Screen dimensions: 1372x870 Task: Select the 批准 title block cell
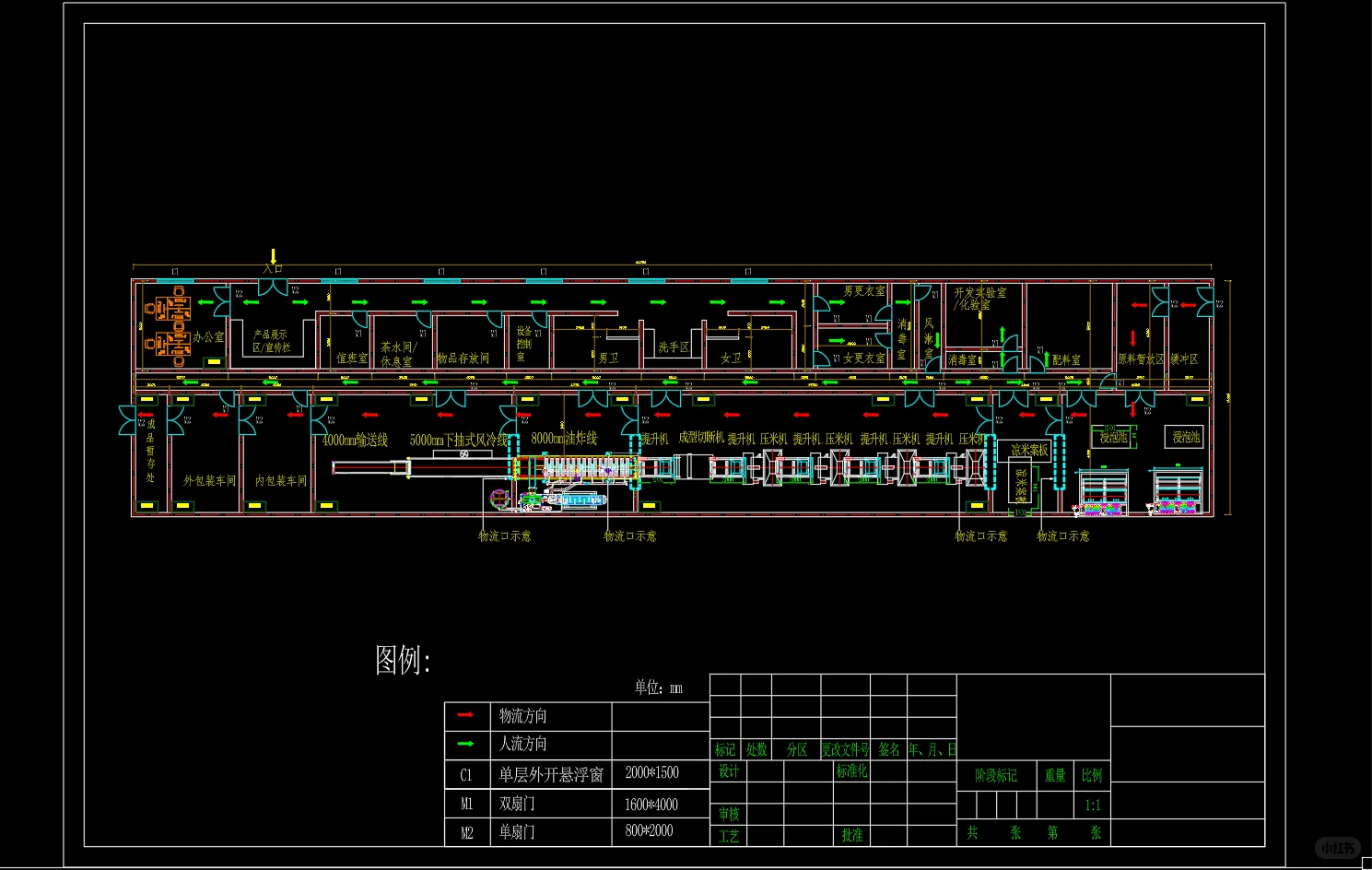click(x=852, y=835)
